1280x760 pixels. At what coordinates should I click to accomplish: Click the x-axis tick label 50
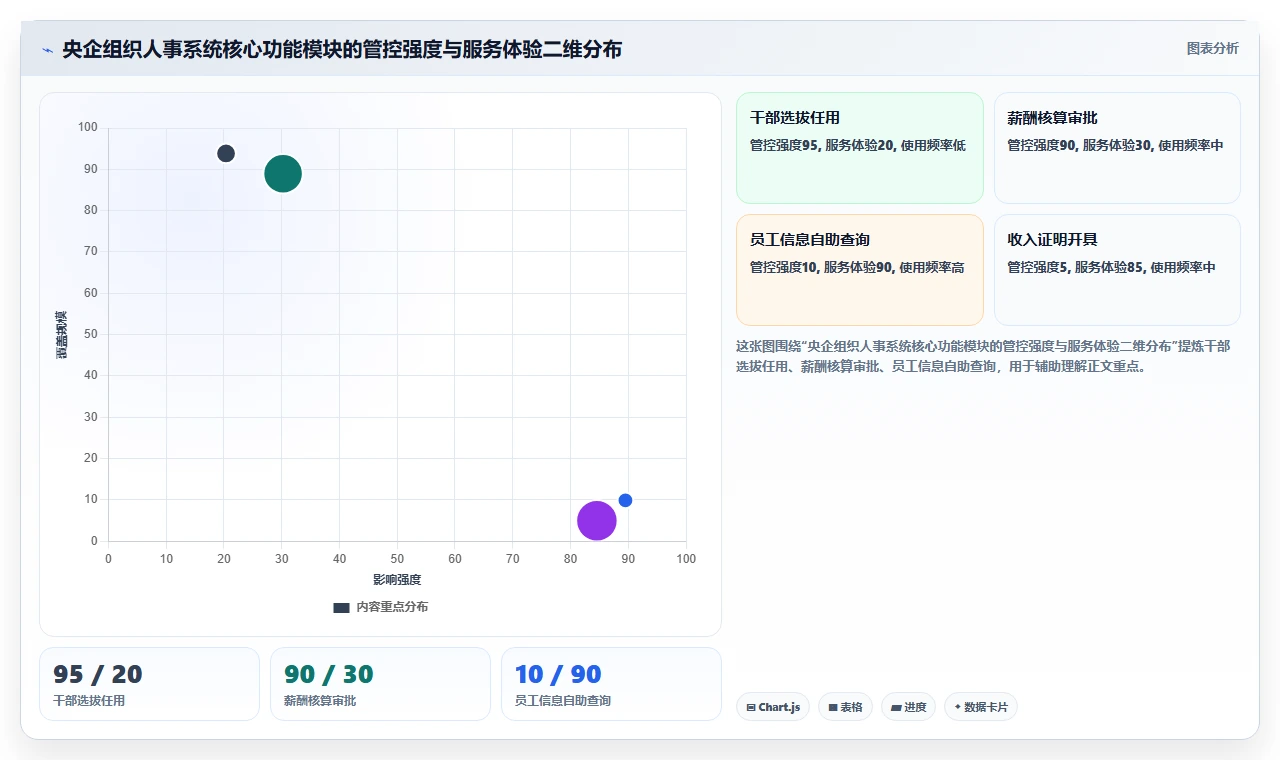[x=397, y=559]
